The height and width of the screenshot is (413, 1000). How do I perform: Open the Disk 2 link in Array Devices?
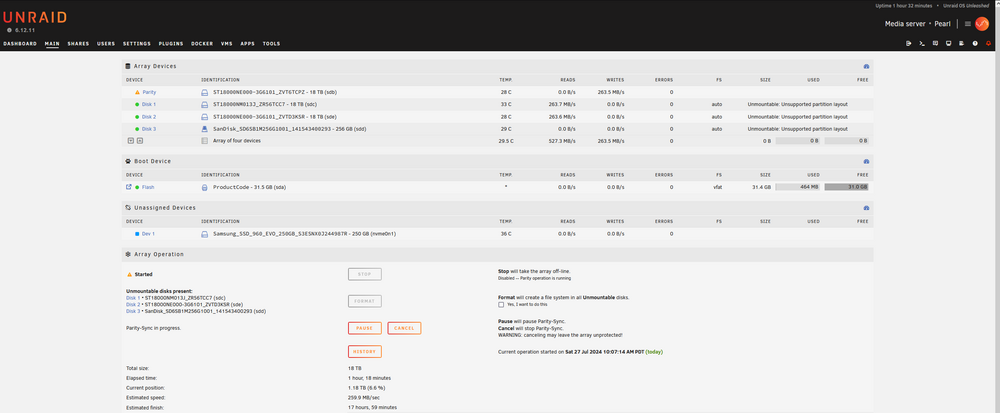tap(149, 117)
